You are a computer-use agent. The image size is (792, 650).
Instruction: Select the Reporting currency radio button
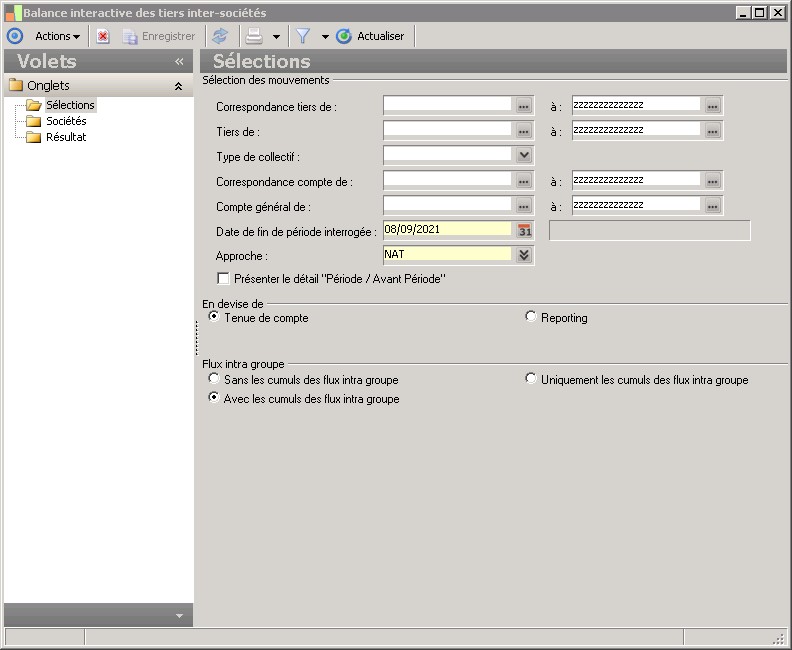531,317
